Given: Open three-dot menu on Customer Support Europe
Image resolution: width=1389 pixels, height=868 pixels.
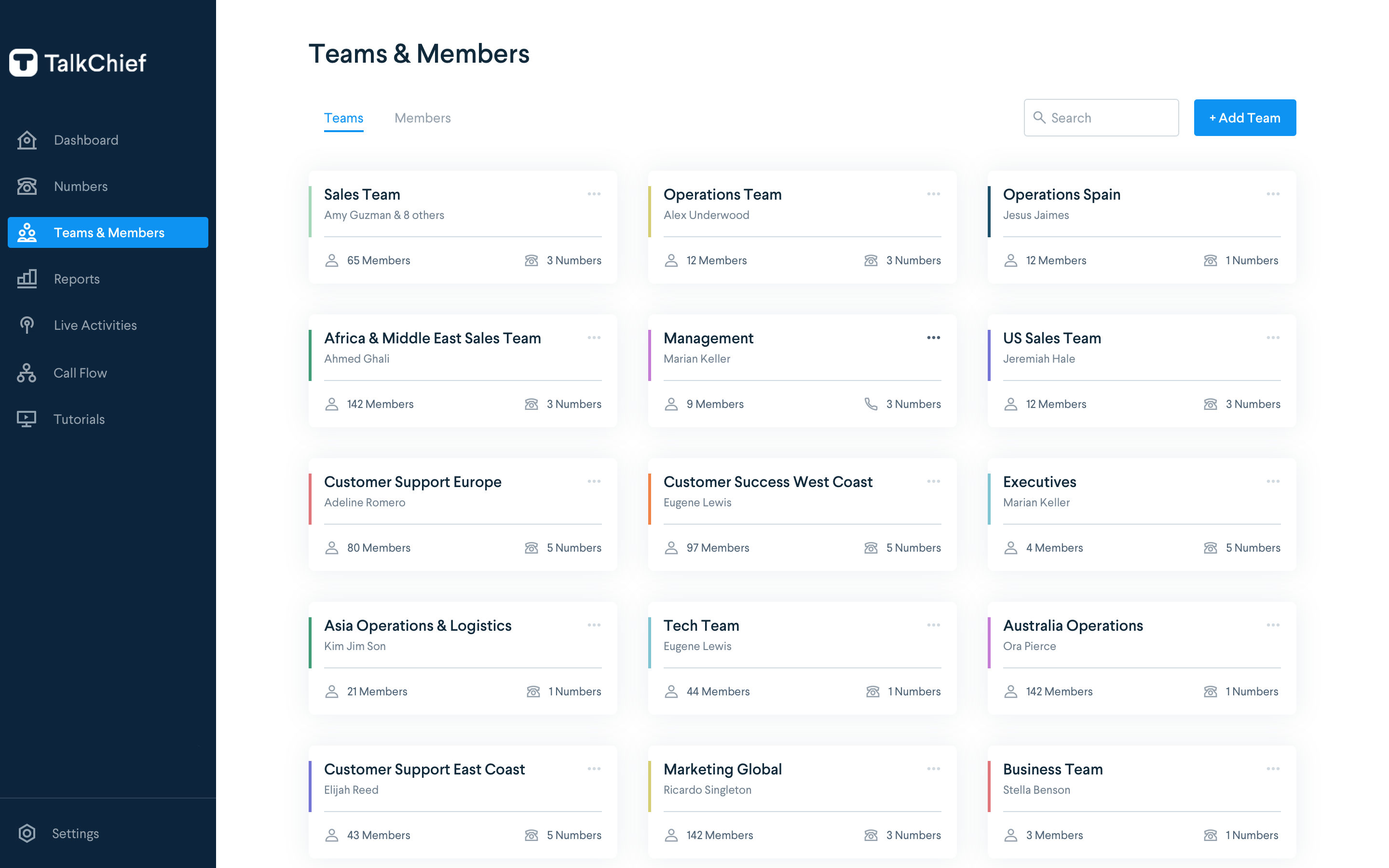Looking at the screenshot, I should [x=594, y=481].
